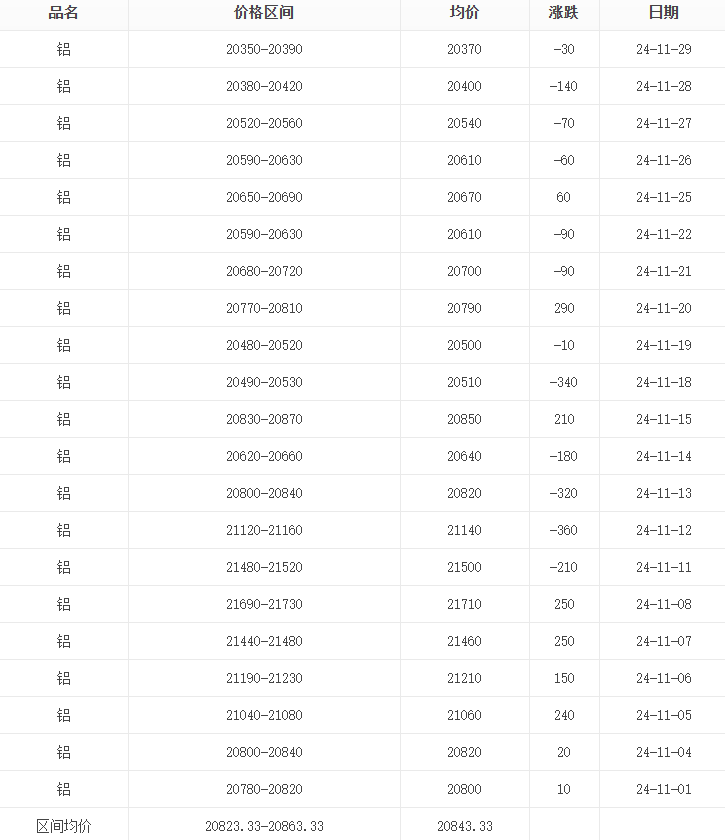Select the change value 290

(x=564, y=308)
